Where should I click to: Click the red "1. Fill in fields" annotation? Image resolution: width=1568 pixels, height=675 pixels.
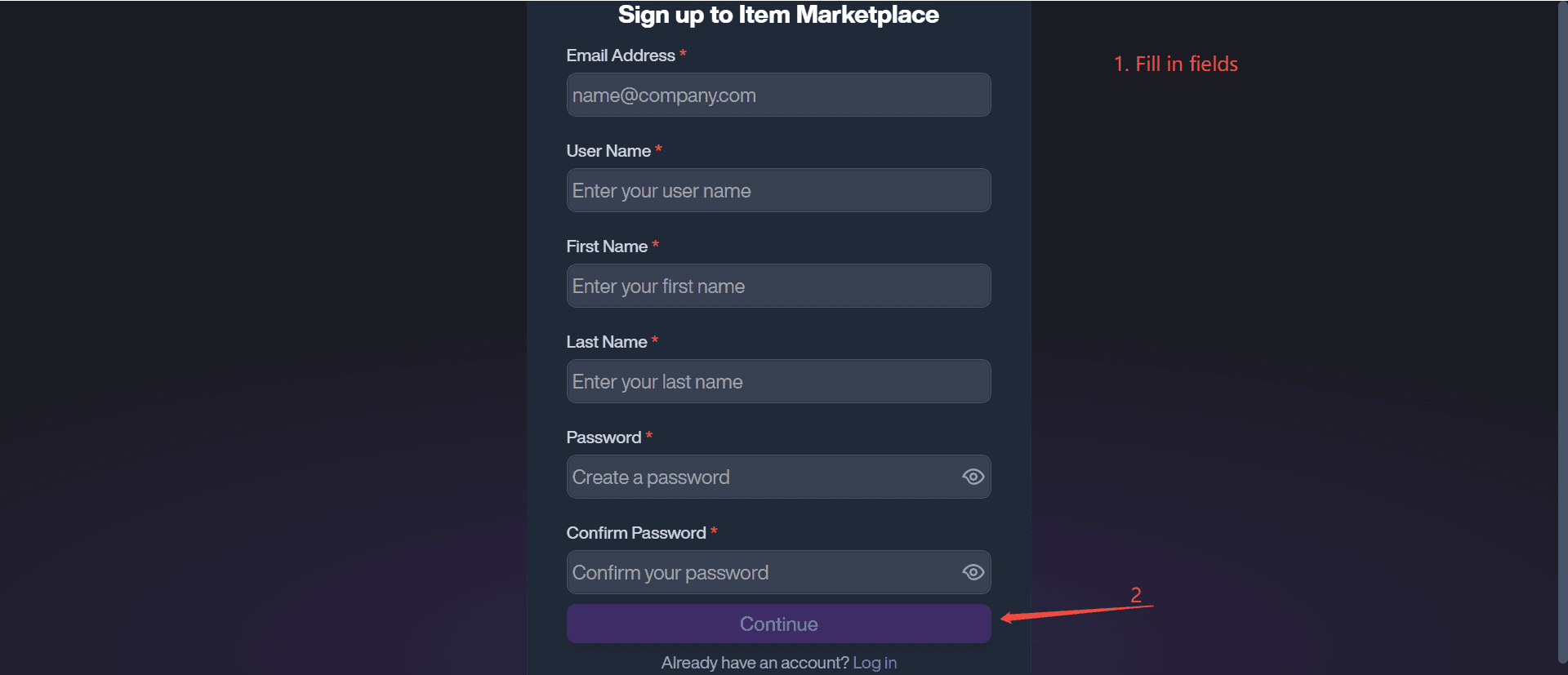point(1176,64)
